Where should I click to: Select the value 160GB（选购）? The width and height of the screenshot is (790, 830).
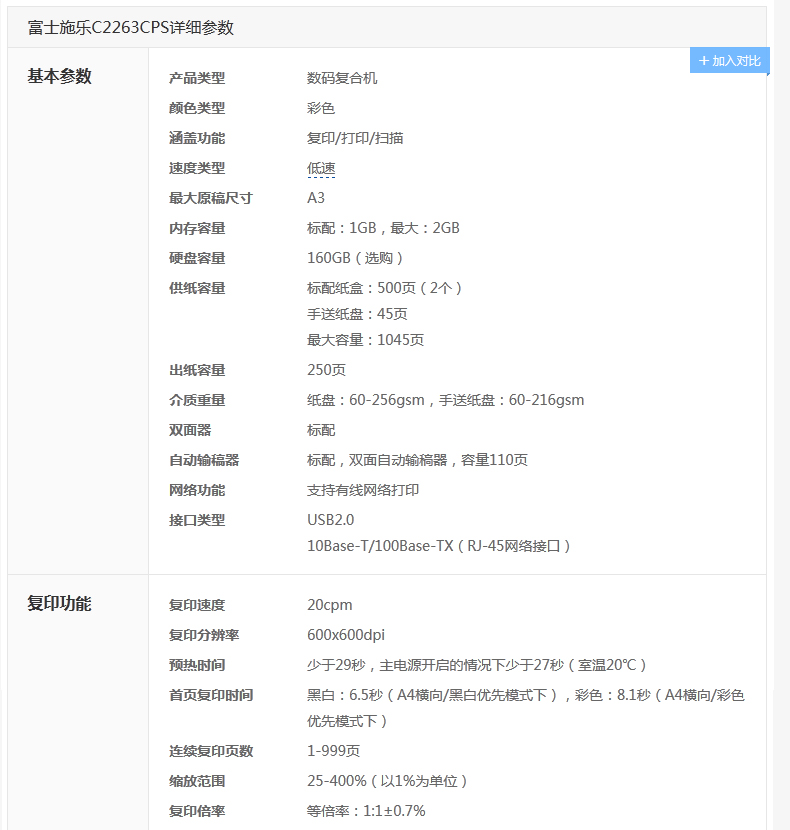coord(355,258)
